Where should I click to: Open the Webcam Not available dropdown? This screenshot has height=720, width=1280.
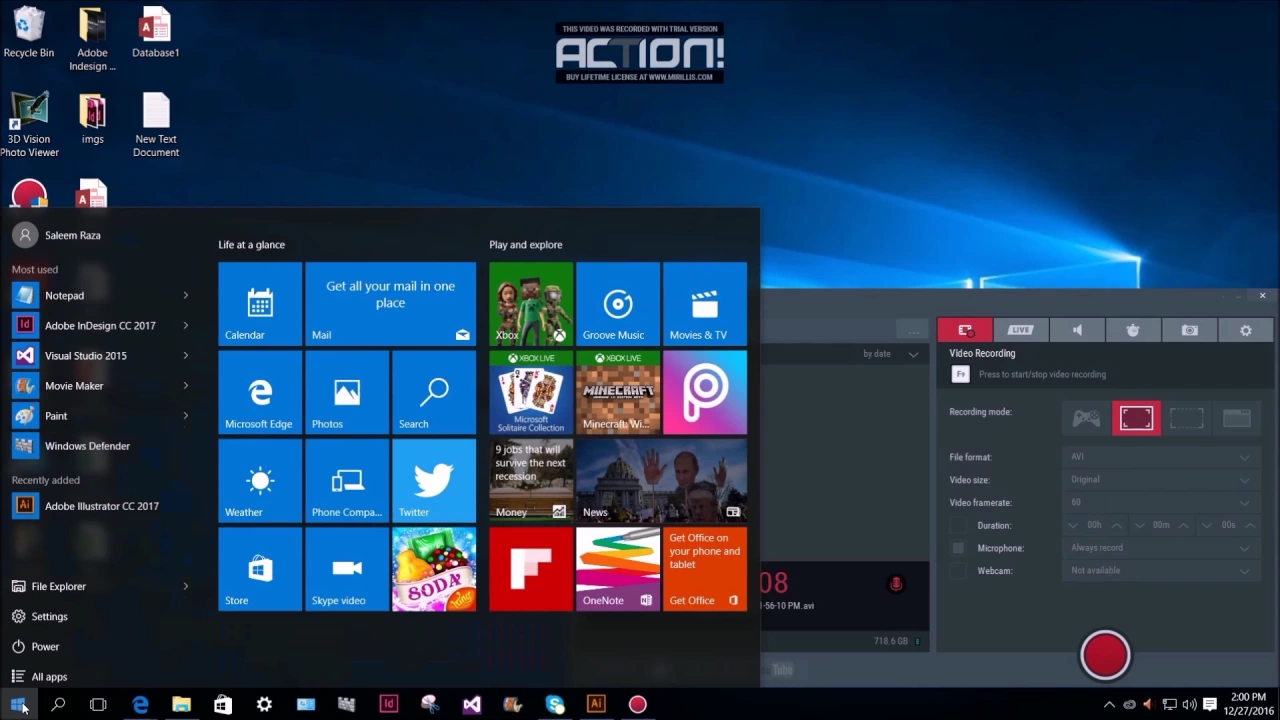pos(1161,571)
